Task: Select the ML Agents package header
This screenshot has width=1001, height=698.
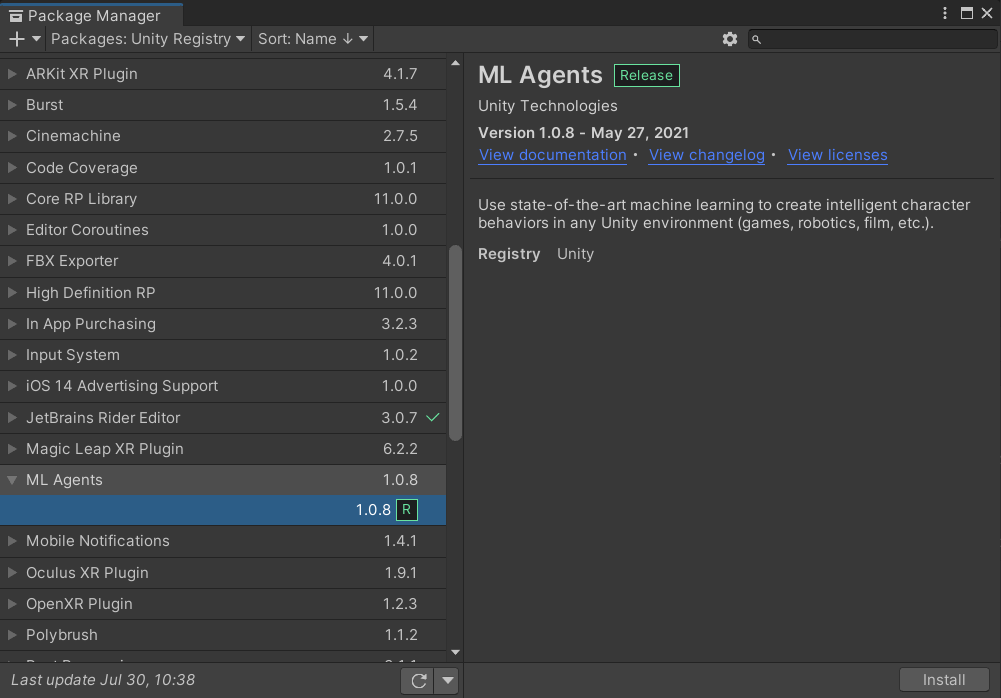Action: click(223, 480)
